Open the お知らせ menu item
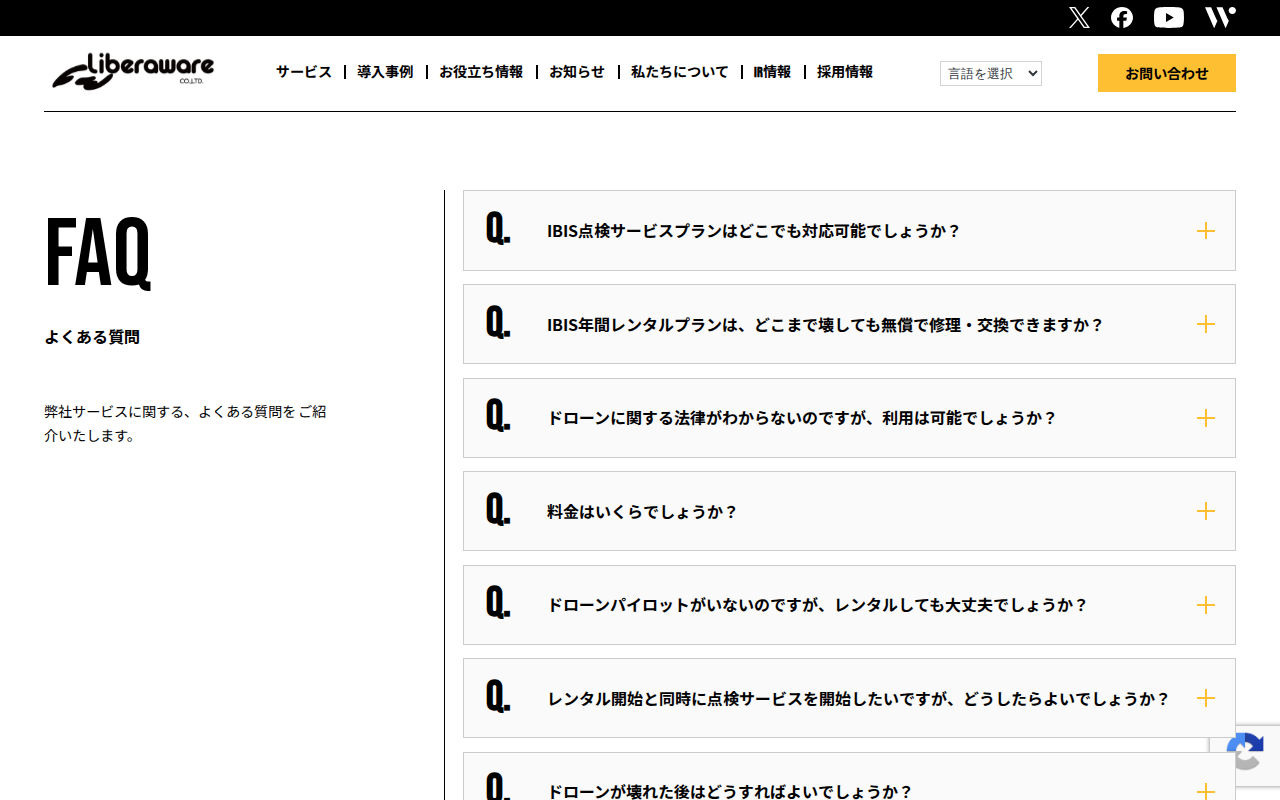 click(577, 72)
